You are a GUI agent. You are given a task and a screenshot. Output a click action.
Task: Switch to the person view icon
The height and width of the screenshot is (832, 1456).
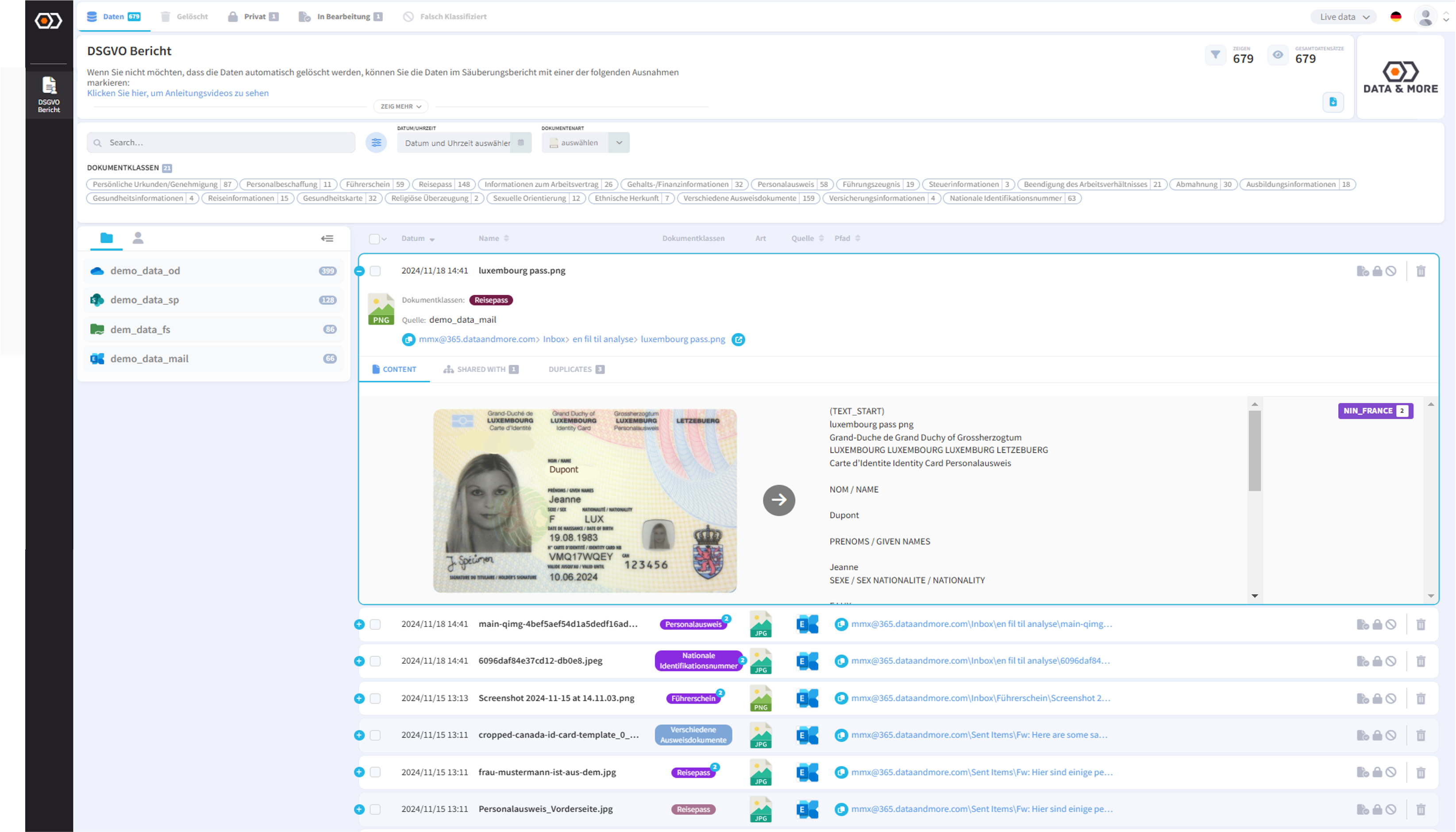coord(138,238)
